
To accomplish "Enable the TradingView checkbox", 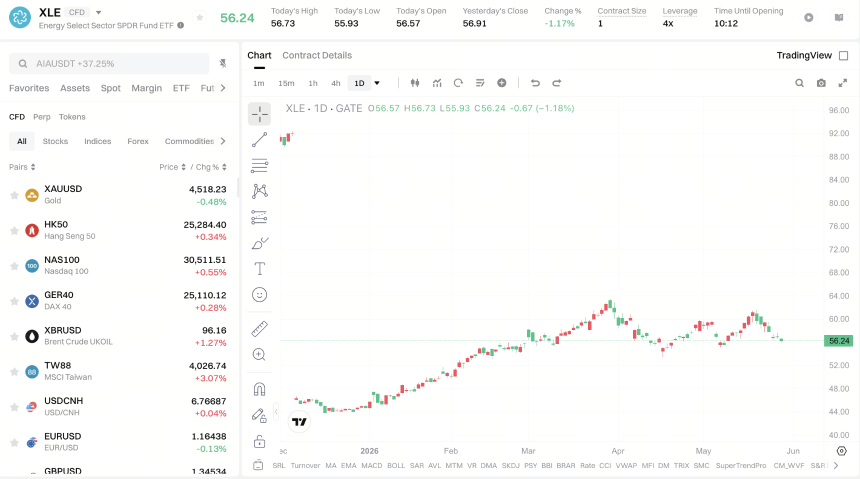I will click(x=844, y=55).
